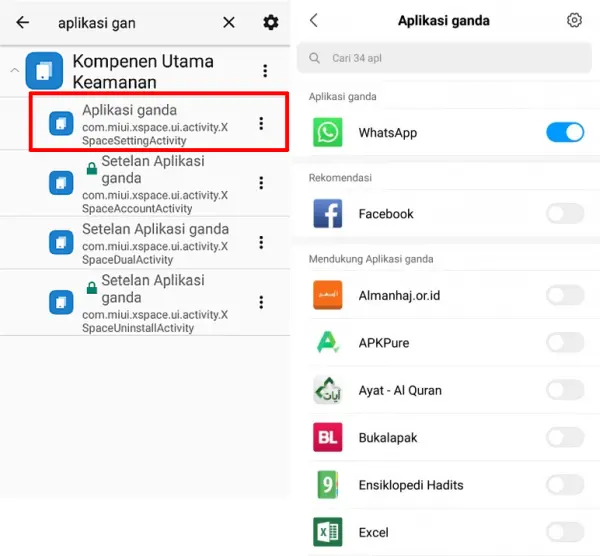The width and height of the screenshot is (600, 556).
Task: Click the Kompenen Utama Keamanan app icon
Action: (44, 71)
